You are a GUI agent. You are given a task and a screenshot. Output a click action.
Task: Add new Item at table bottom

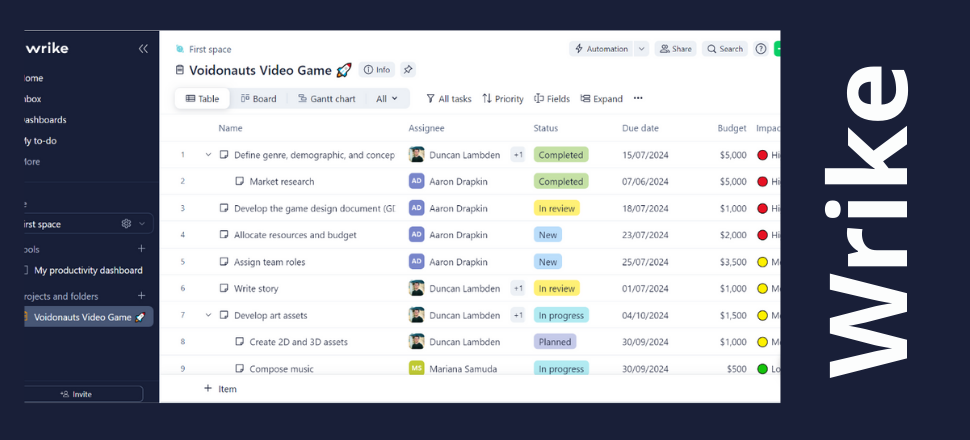(220, 389)
